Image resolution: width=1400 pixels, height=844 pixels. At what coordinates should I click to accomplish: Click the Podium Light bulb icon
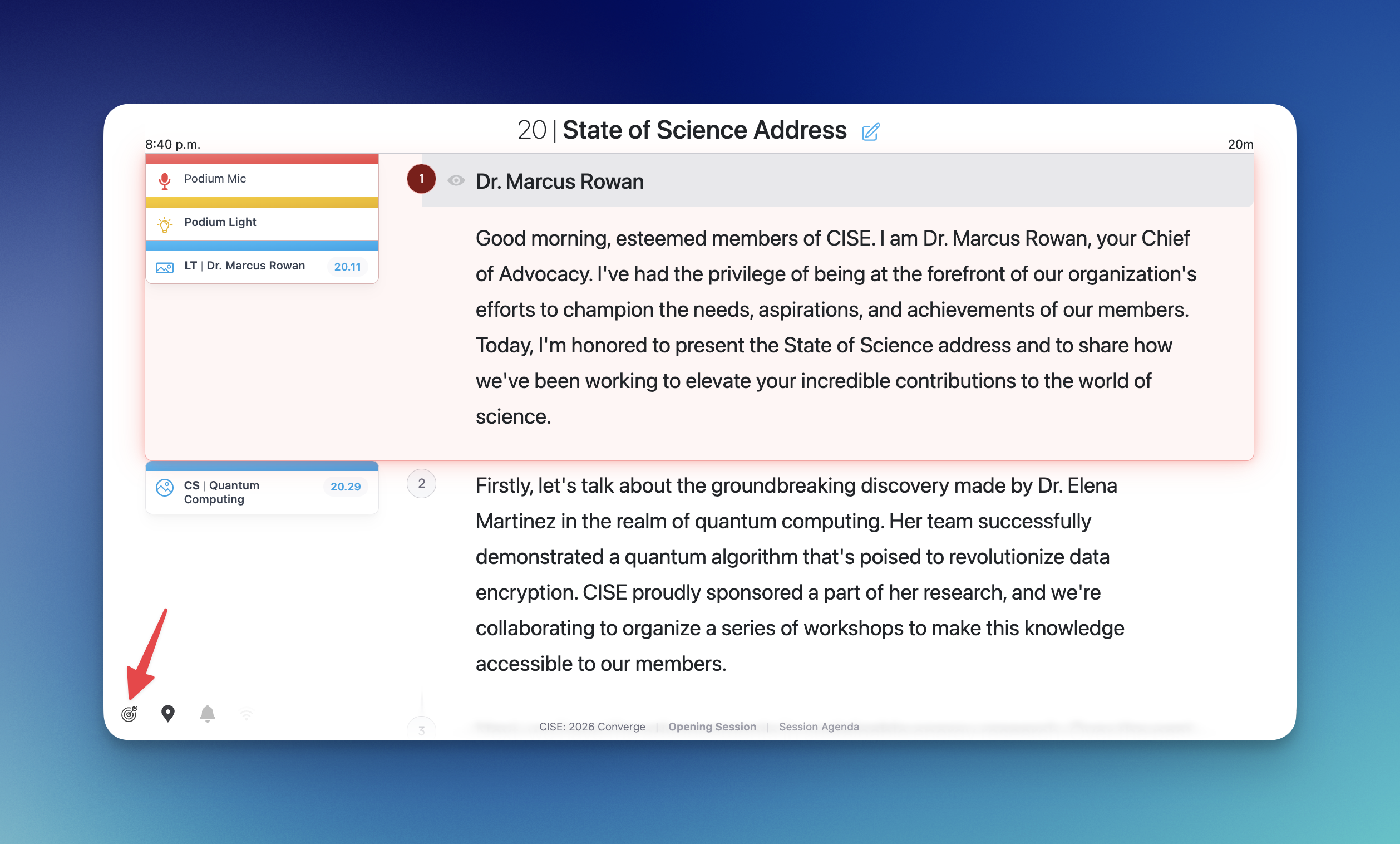165,224
